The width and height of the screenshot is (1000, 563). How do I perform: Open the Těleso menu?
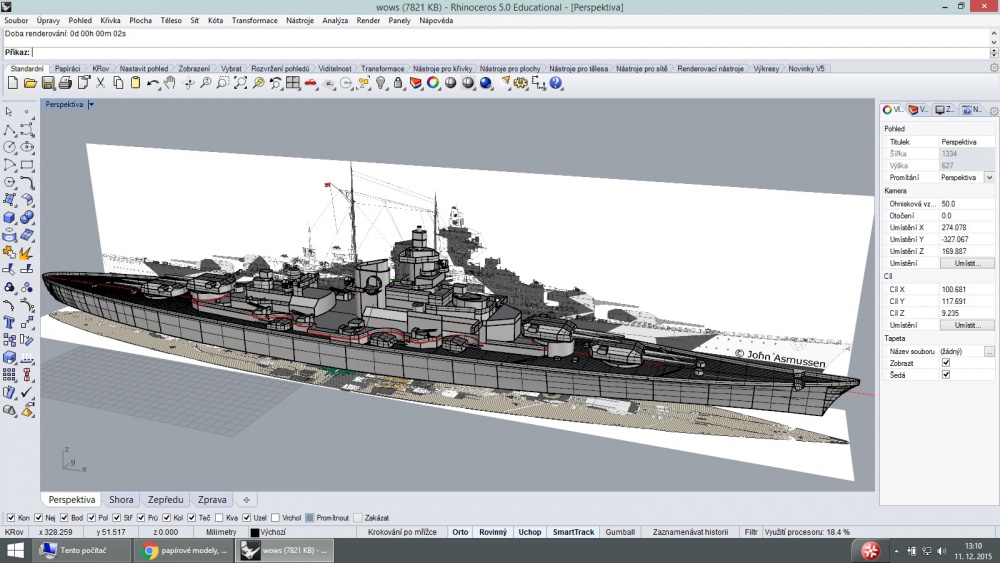(171, 20)
